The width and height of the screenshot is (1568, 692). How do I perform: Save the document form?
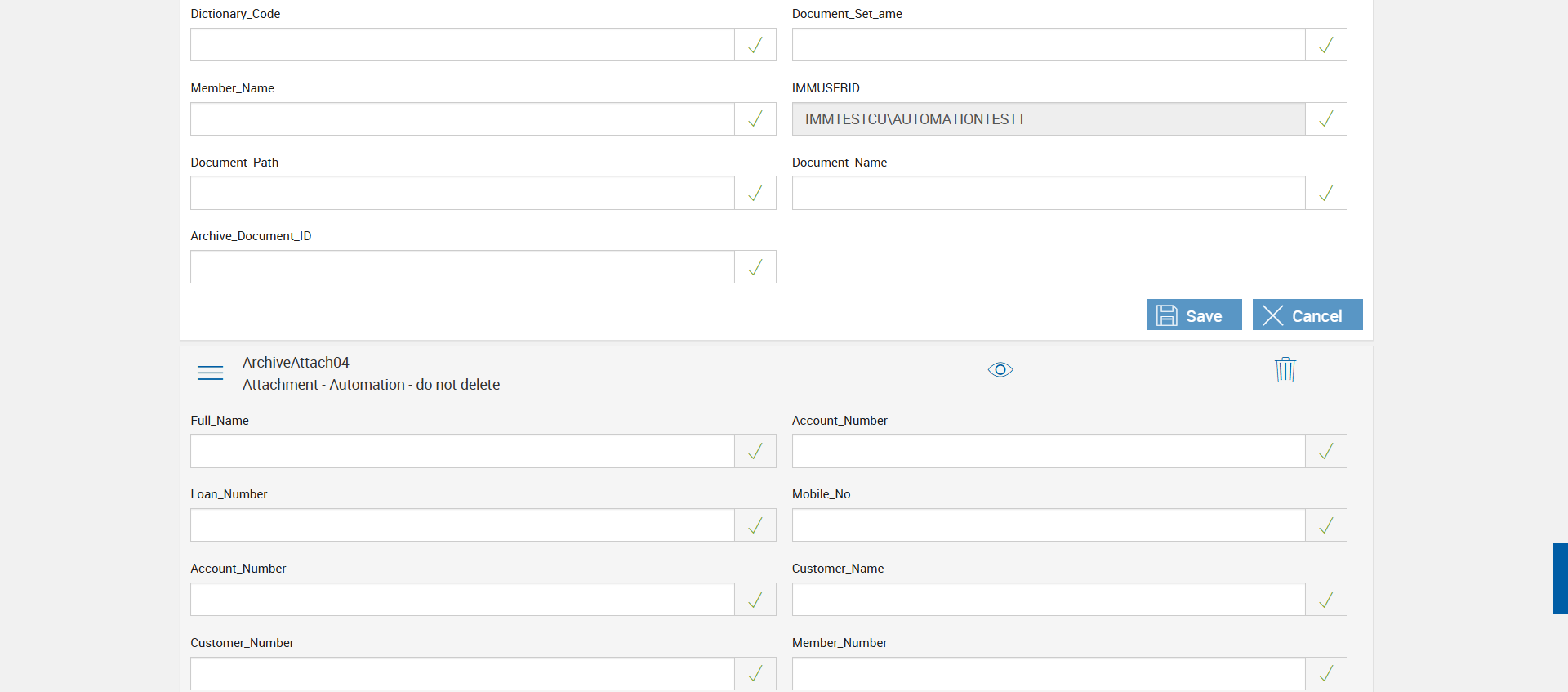coord(1193,315)
